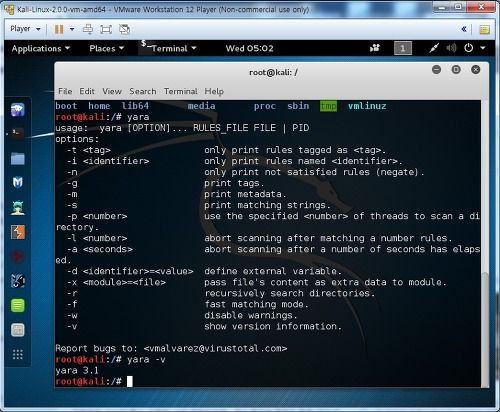
Task: Open the green notes icon in dock
Action: pyautogui.click(x=18, y=305)
